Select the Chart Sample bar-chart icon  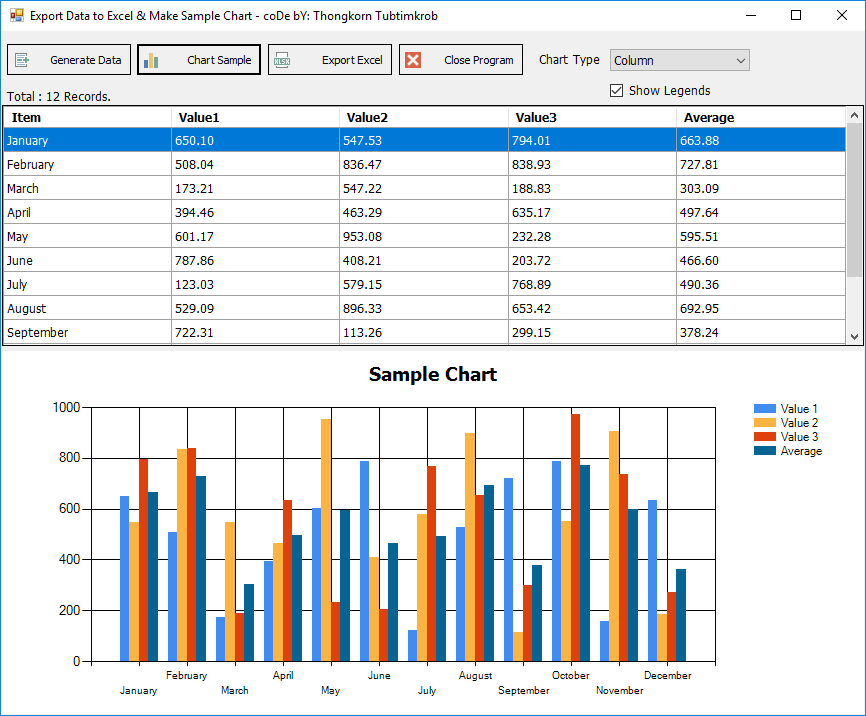(x=151, y=59)
